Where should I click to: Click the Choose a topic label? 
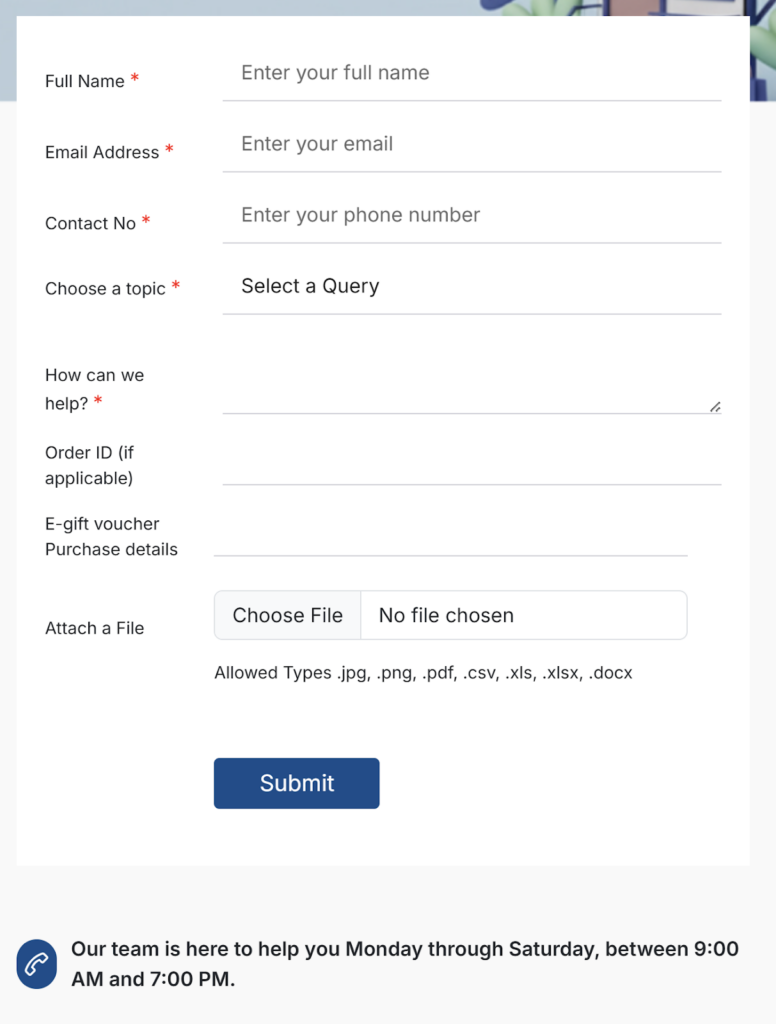coord(105,289)
